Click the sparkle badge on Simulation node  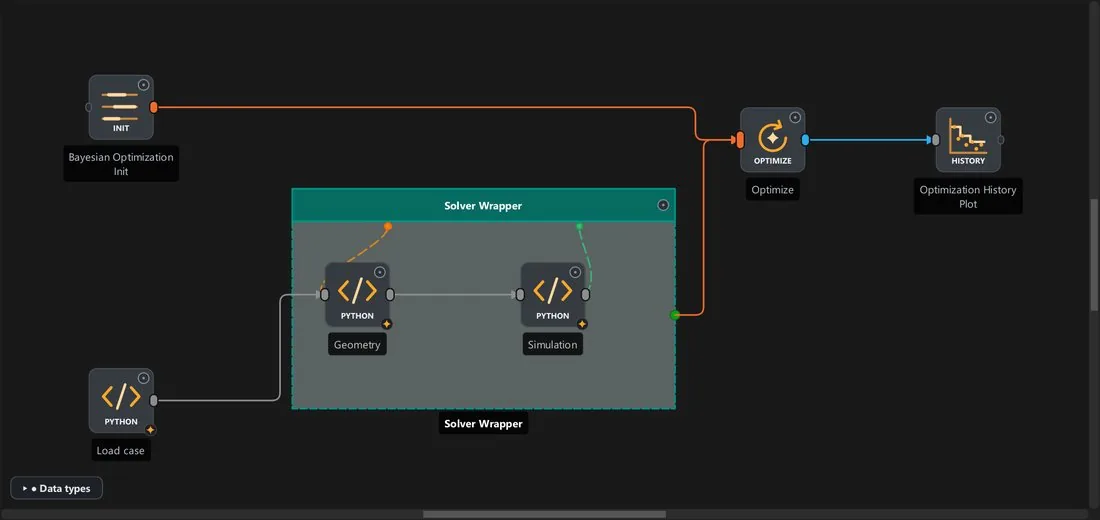click(582, 324)
